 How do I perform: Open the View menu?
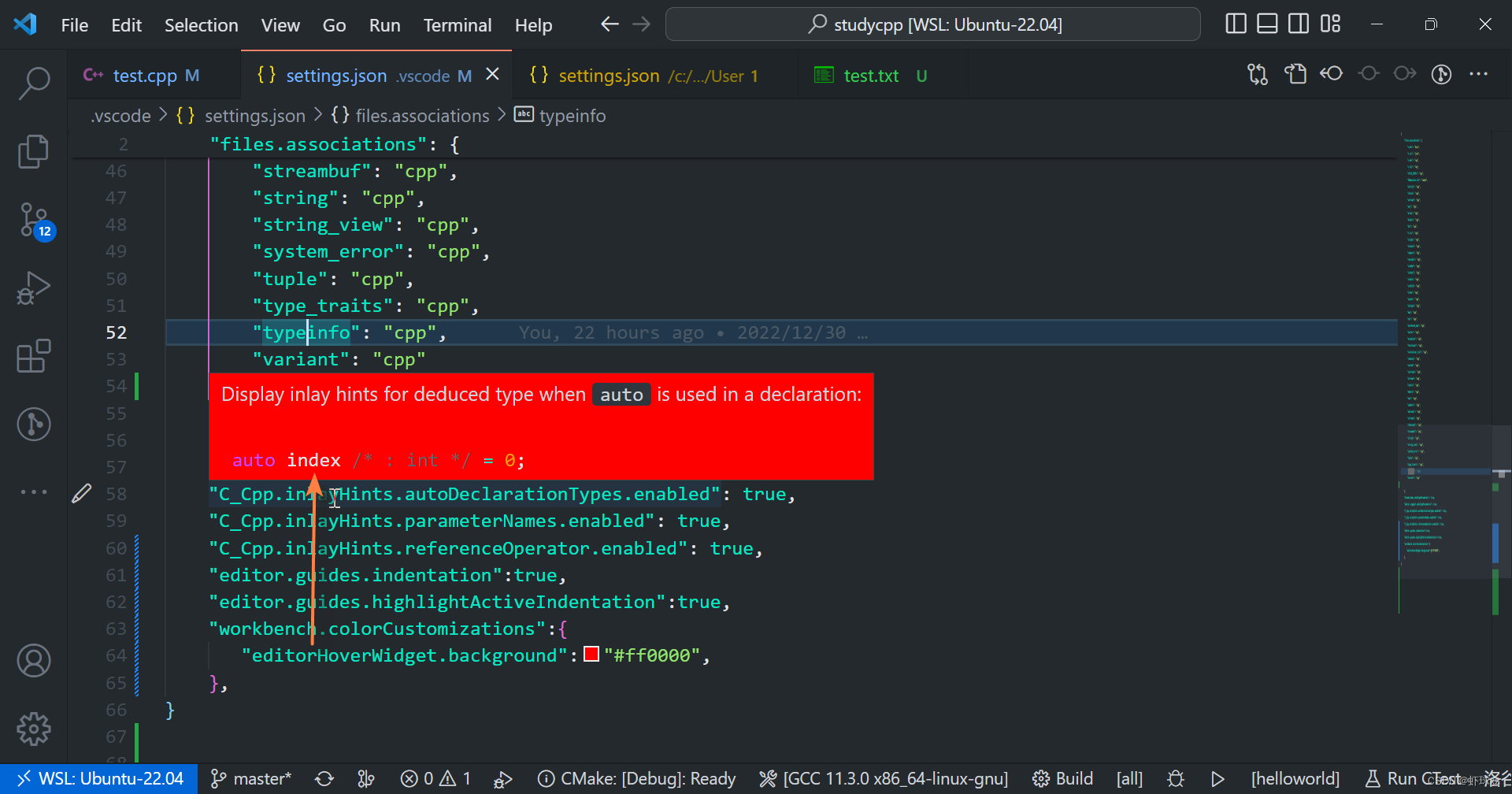280,25
